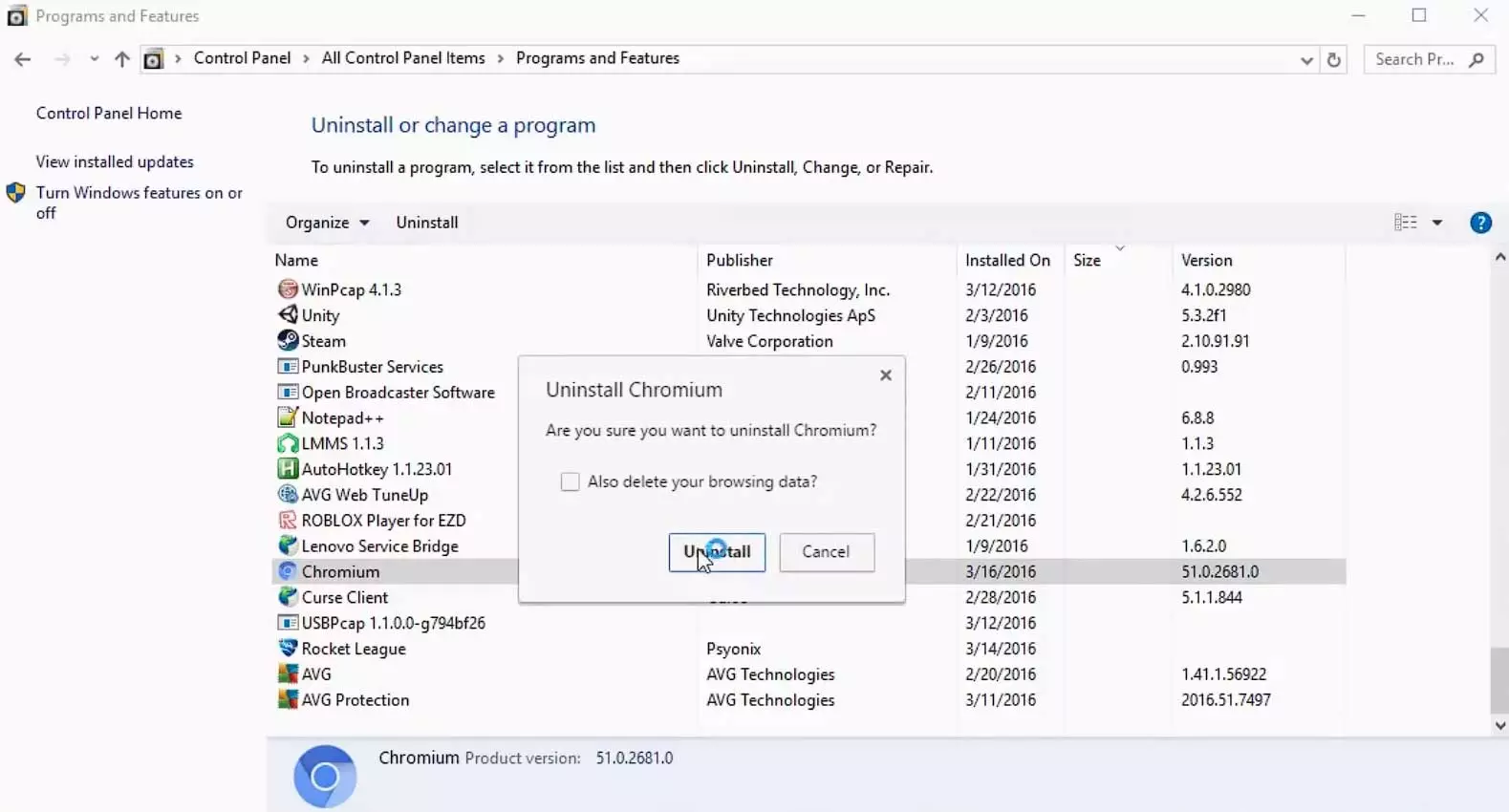Click the USBPcap program icon
Image resolution: width=1509 pixels, height=812 pixels.
tap(287, 623)
